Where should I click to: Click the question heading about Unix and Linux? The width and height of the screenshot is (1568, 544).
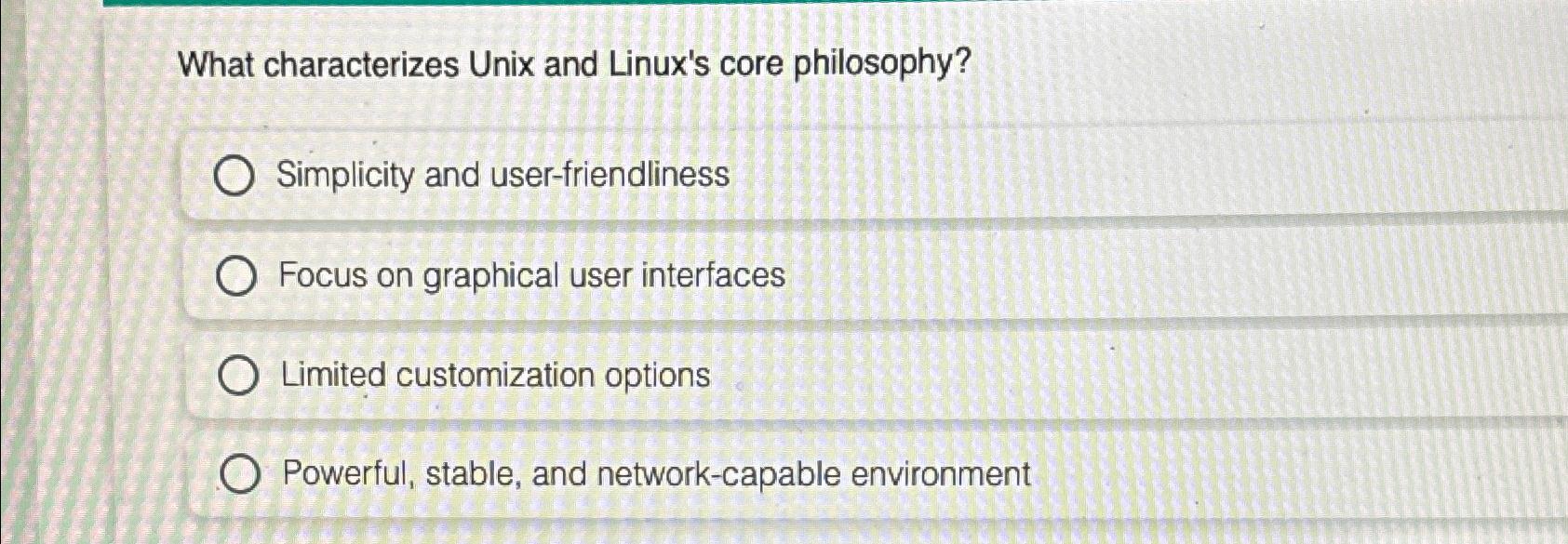coord(574,65)
